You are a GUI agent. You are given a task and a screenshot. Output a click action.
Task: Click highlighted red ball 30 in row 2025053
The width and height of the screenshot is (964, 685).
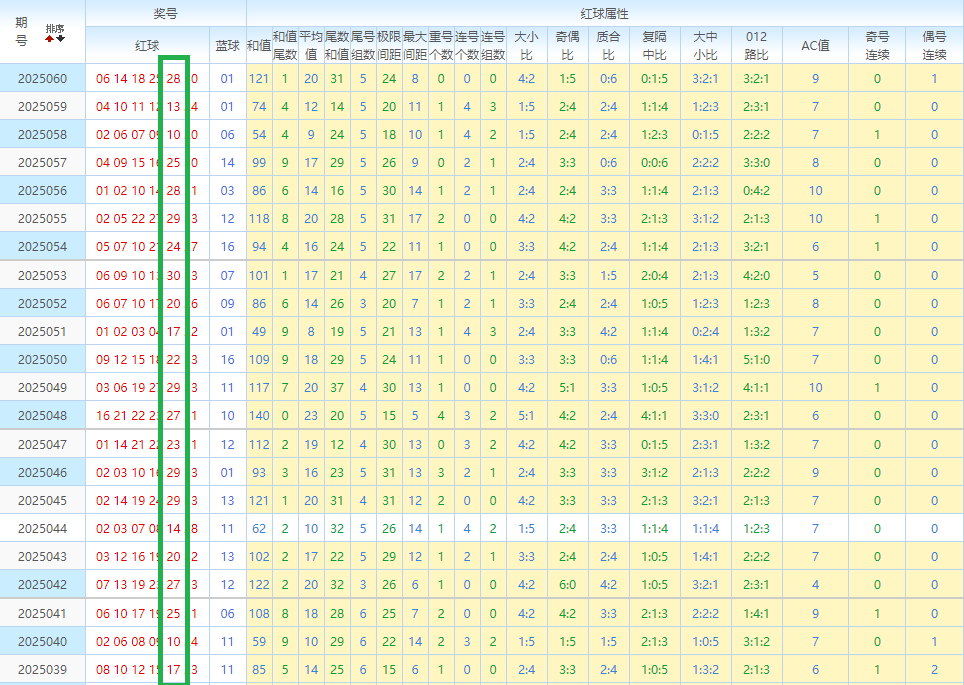(174, 275)
